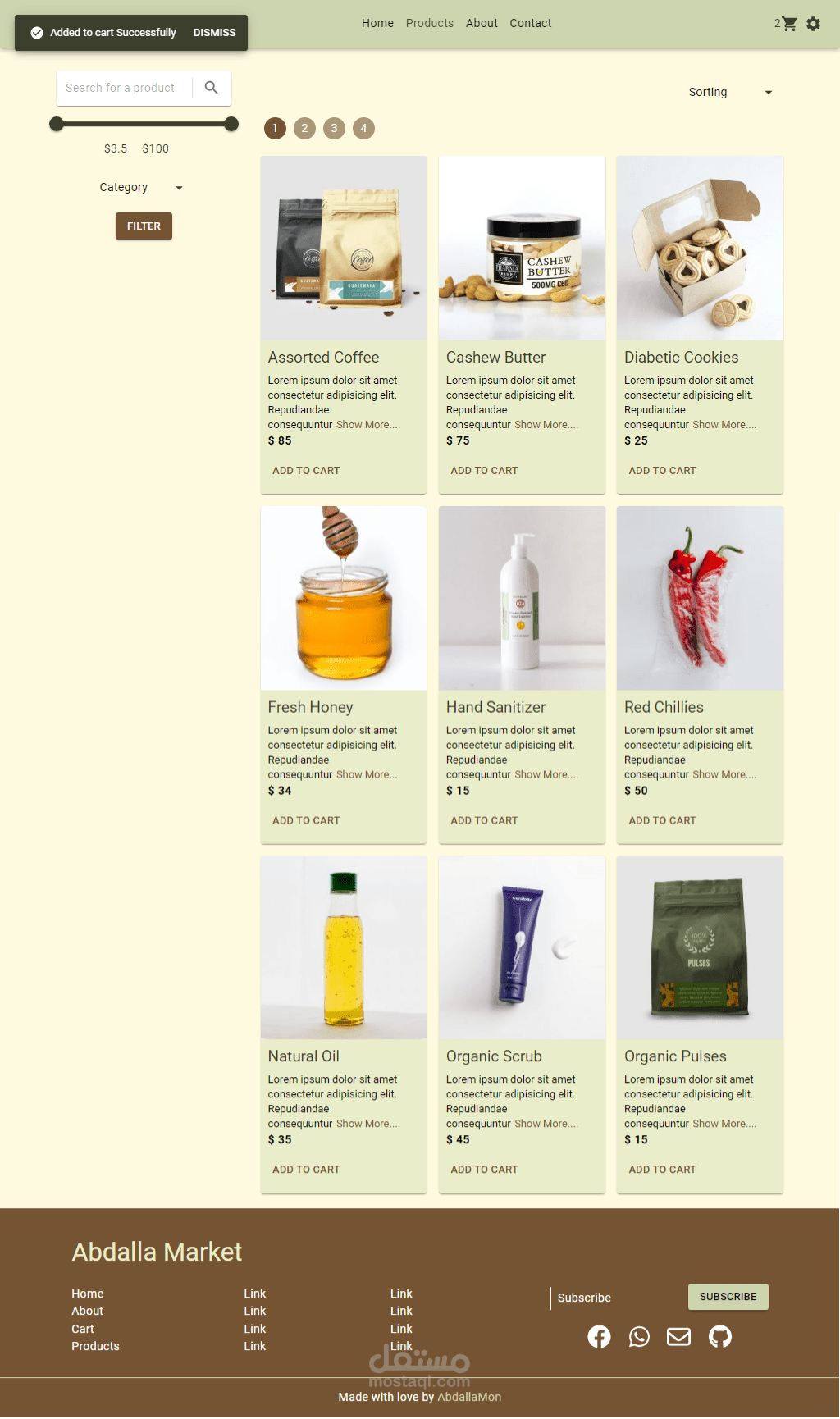Screen dimensions: 840x1419
Task: Click the success checkmark icon in notification
Action: (37, 33)
